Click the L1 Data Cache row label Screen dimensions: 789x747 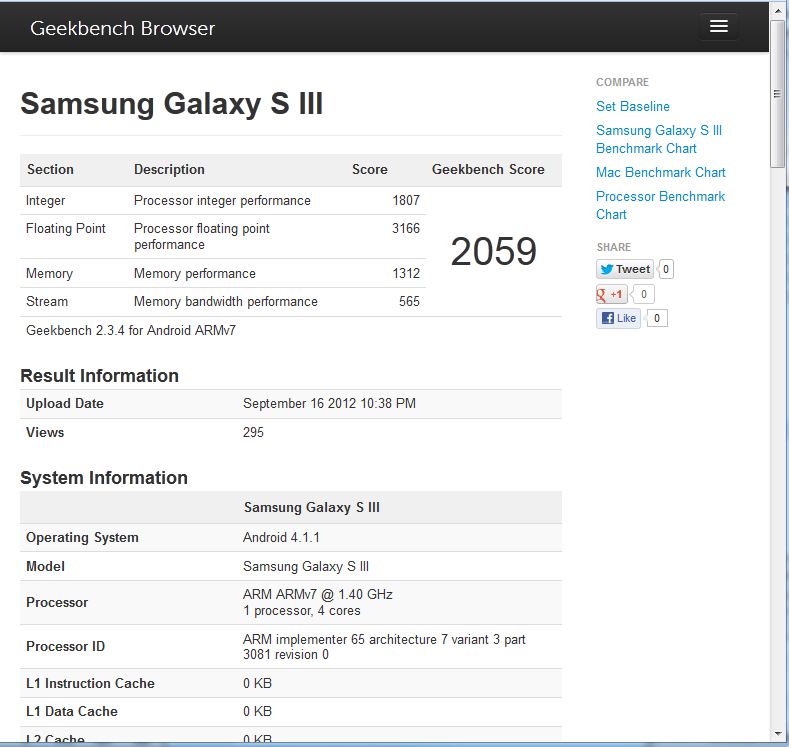point(71,711)
